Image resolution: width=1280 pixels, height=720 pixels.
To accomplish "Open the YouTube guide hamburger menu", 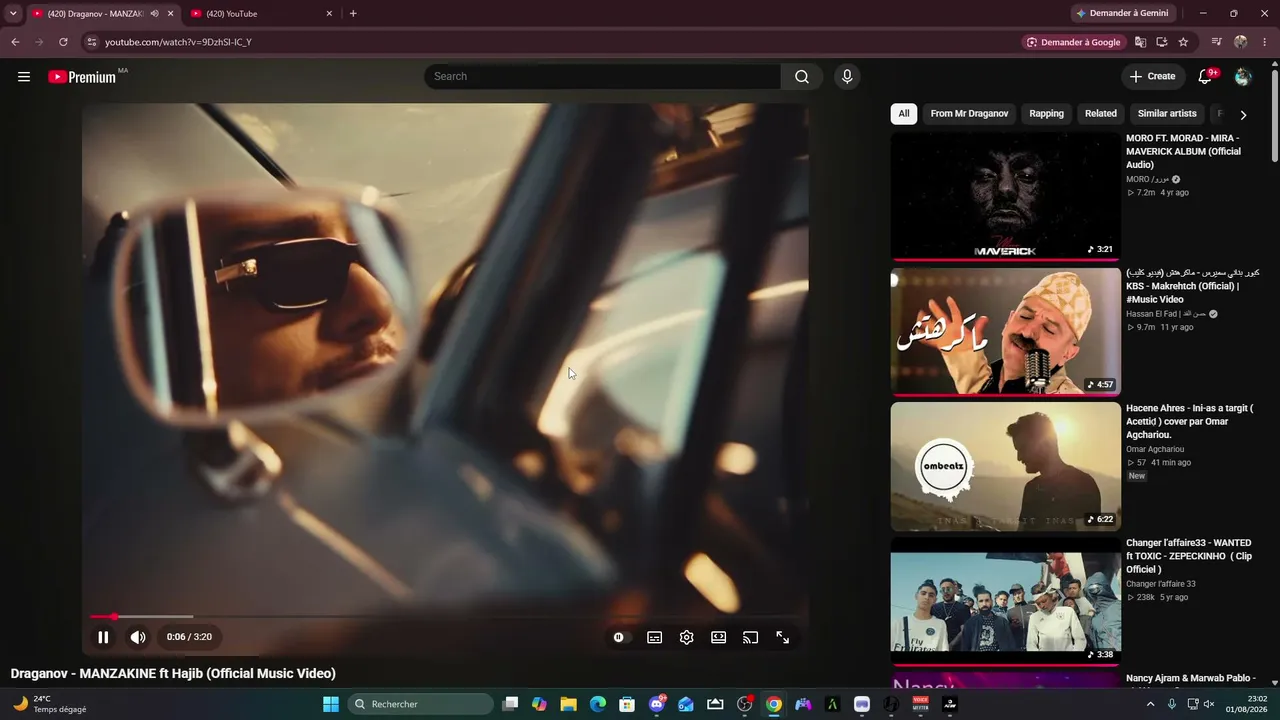I will click(x=24, y=77).
